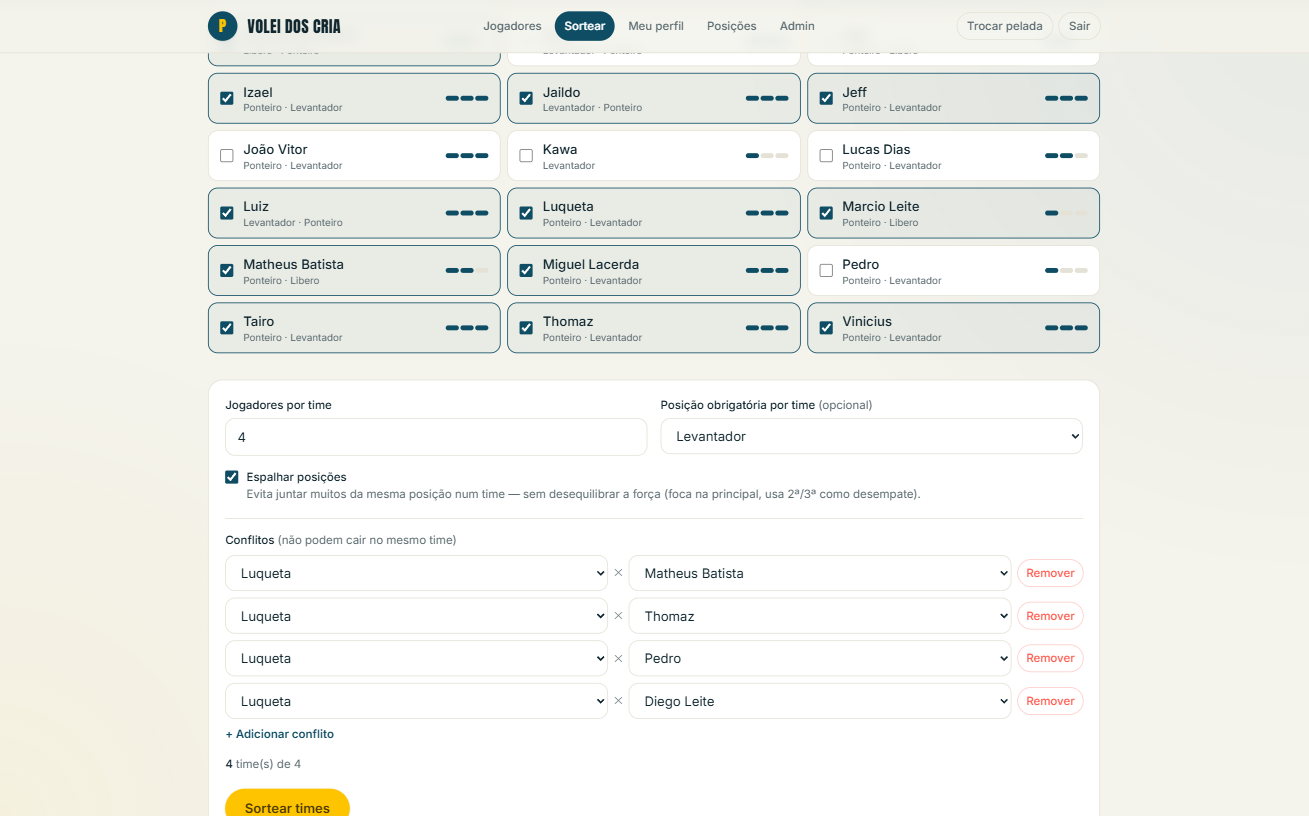Click Marcio Leite's skill level indicator
This screenshot has width=1309, height=816.
[1066, 213]
